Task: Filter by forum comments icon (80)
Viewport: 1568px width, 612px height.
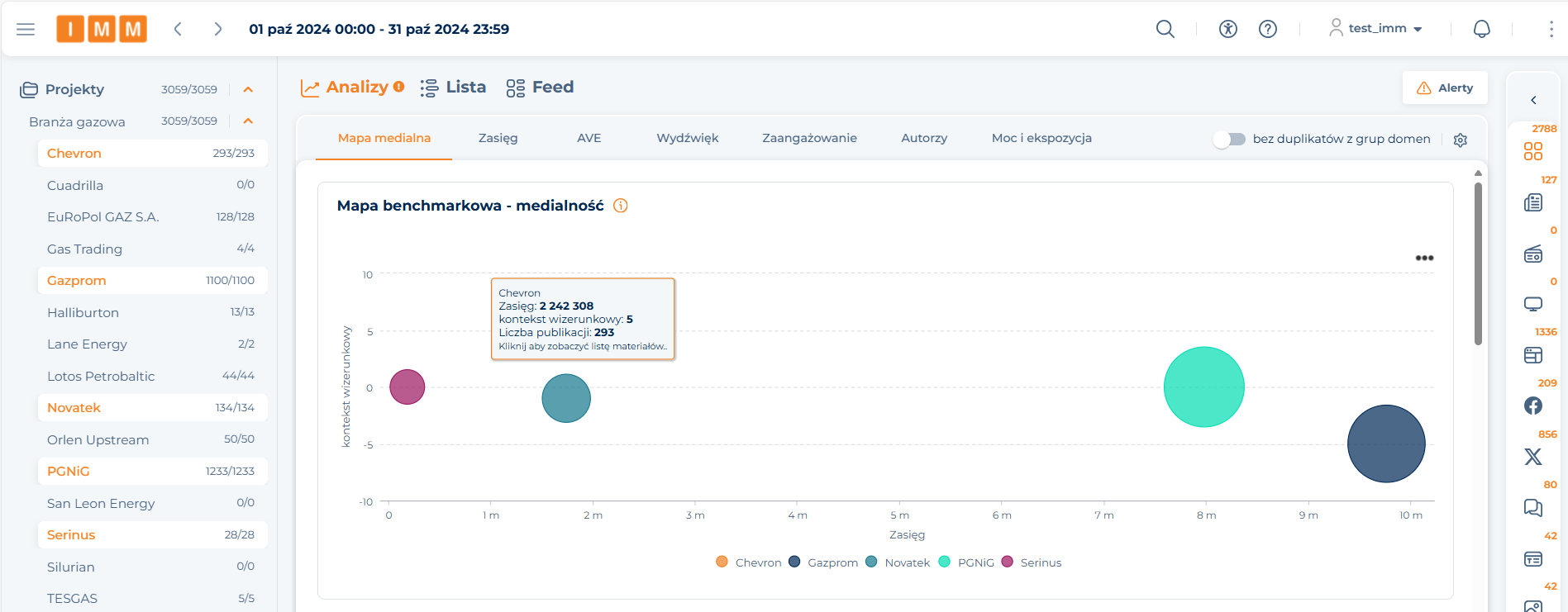Action: (x=1533, y=508)
